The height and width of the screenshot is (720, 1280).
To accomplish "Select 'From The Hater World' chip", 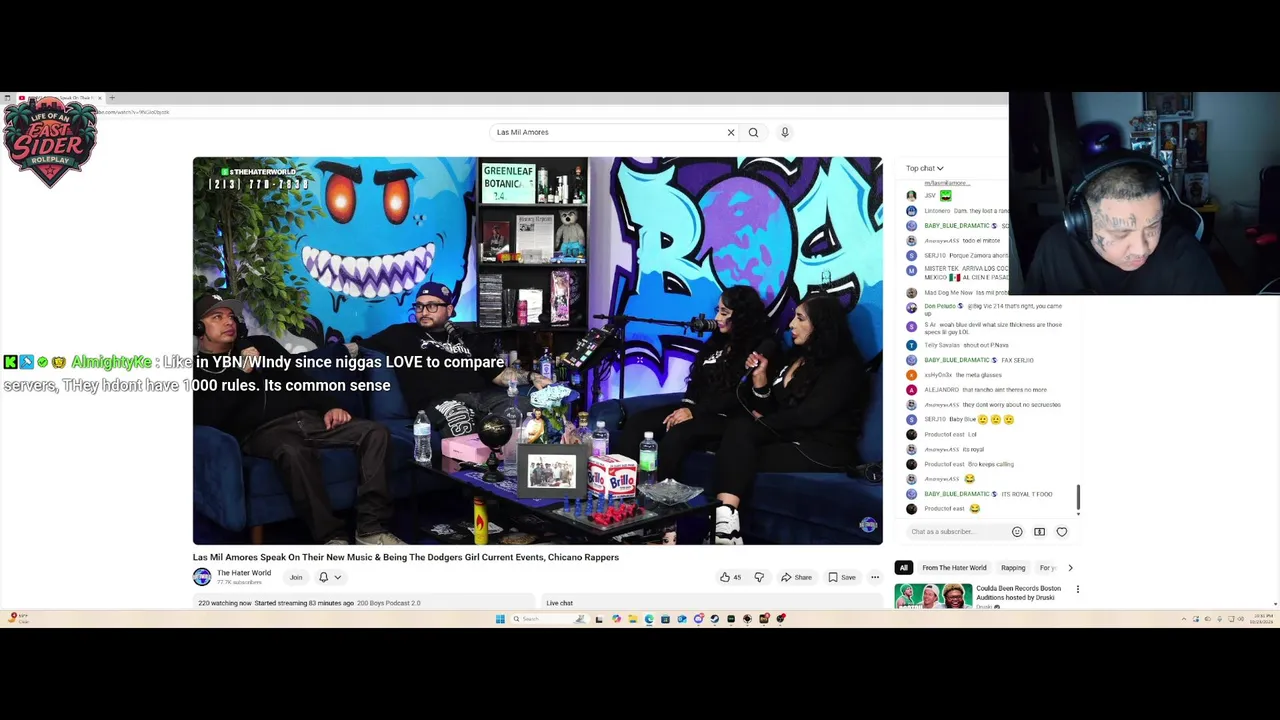I will click(954, 568).
